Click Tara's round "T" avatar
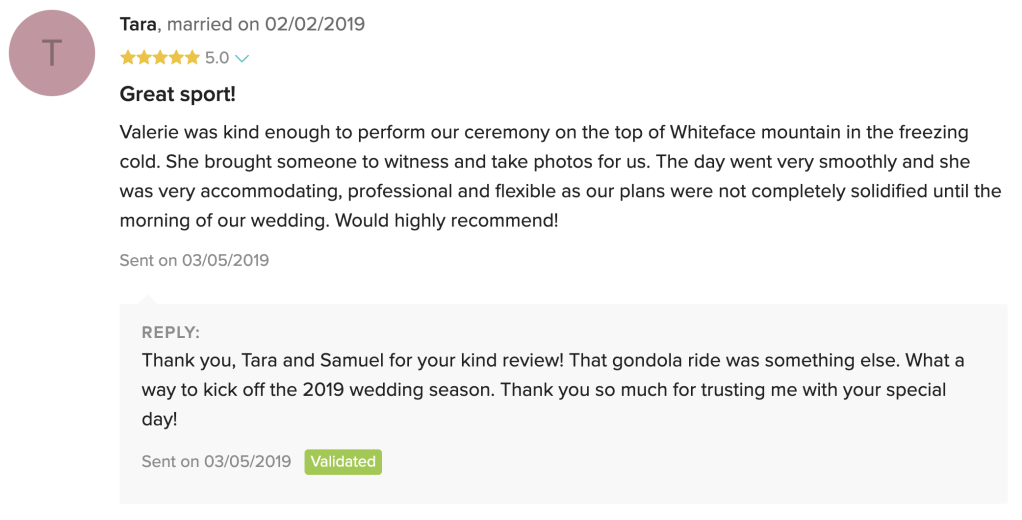Image resolution: width=1022 pixels, height=520 pixels. 52,53
